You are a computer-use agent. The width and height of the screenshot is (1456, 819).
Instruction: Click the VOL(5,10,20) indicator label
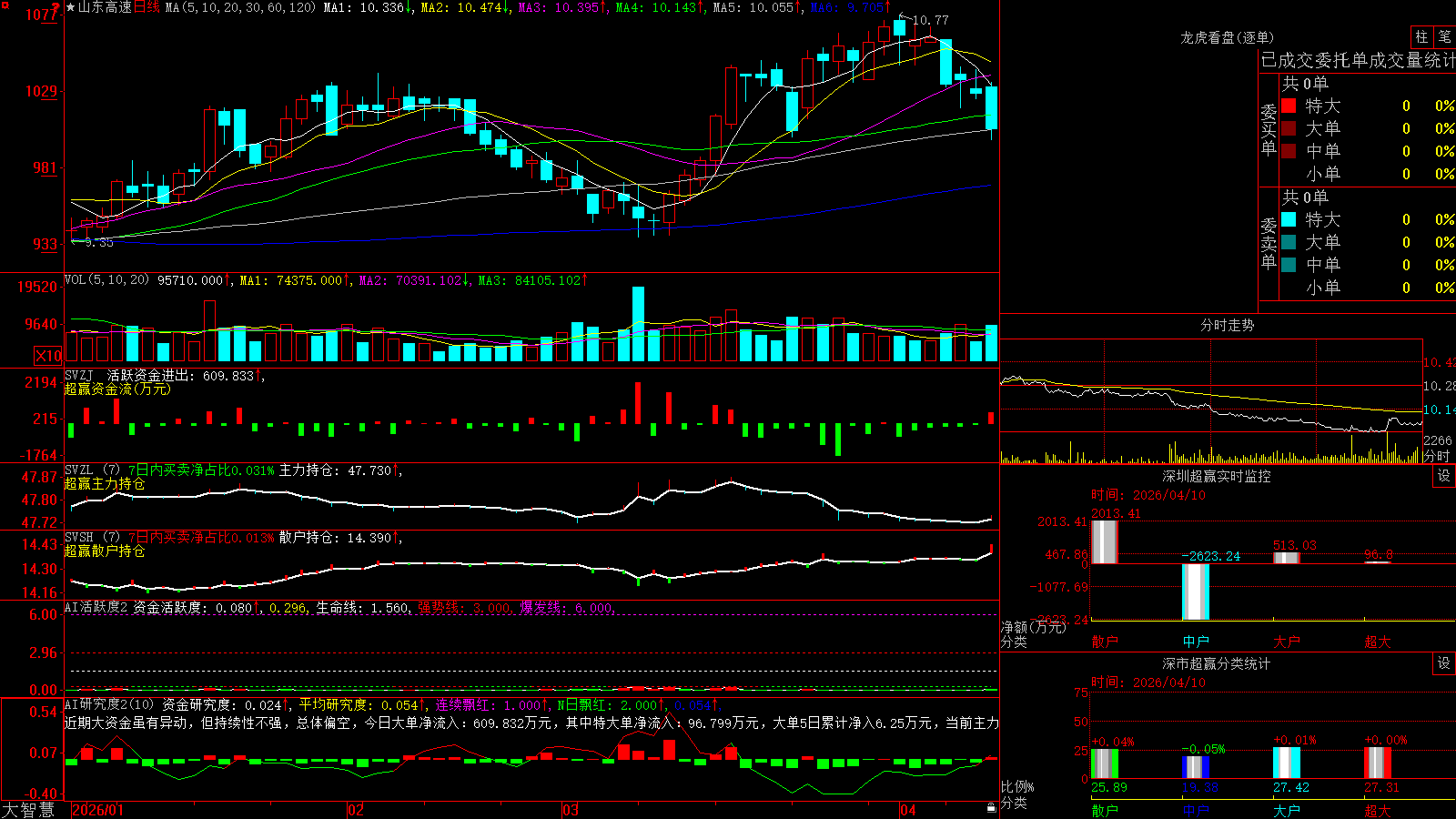pos(106,279)
